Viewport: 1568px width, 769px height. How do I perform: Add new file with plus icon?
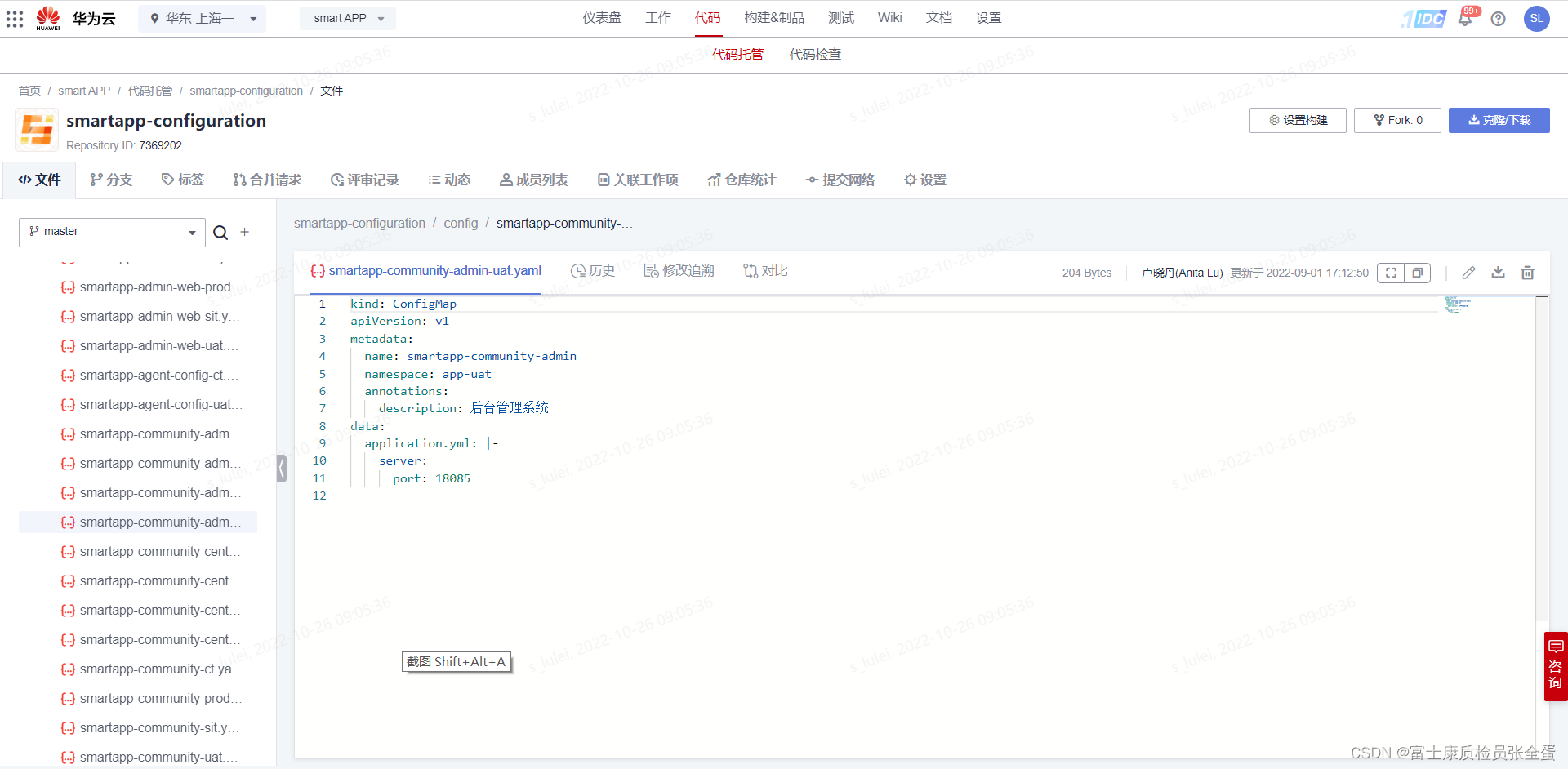244,233
